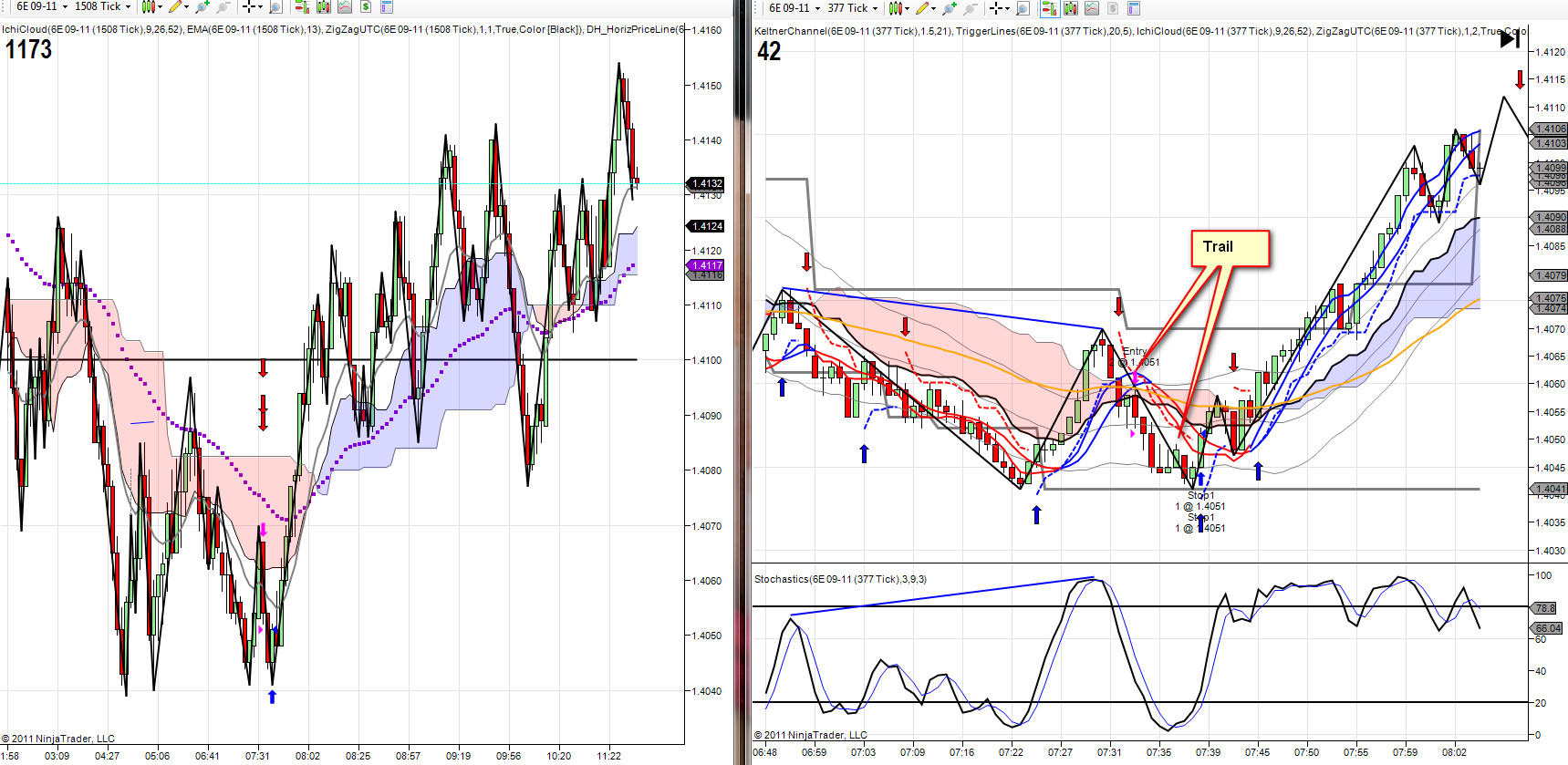
Task: Toggle Chart Trader panel on left chart
Action: (302, 7)
